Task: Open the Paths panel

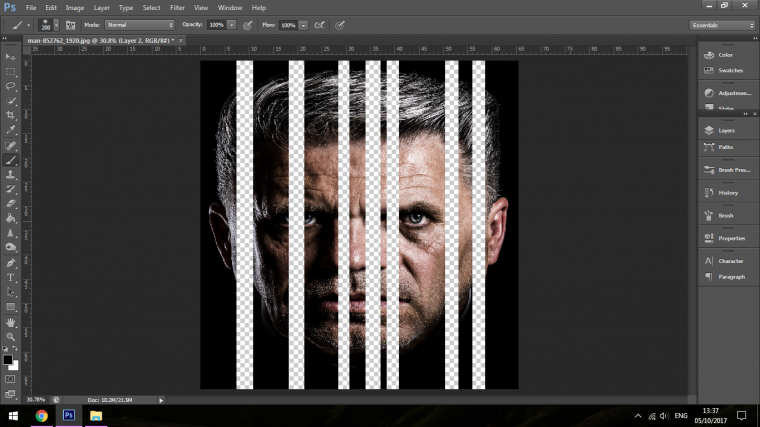Action: (728, 147)
